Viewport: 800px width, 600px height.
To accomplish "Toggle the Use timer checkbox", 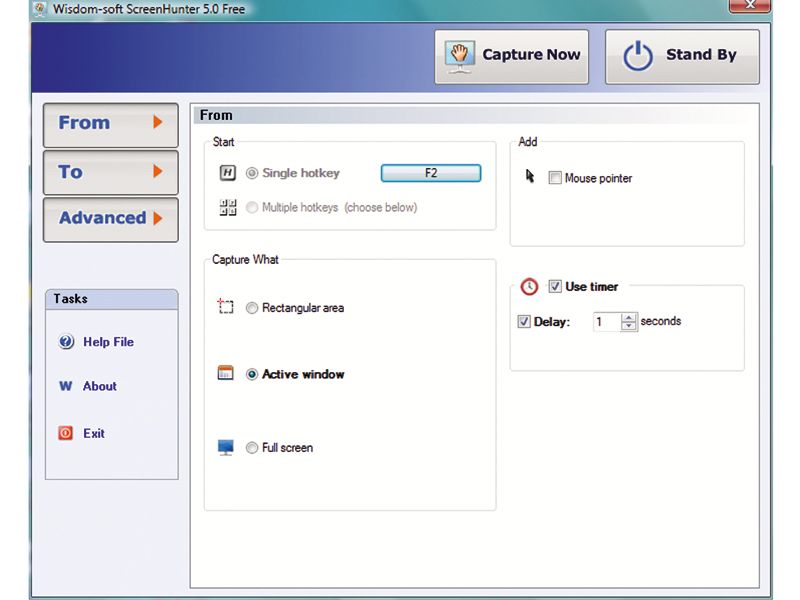I will click(x=555, y=286).
